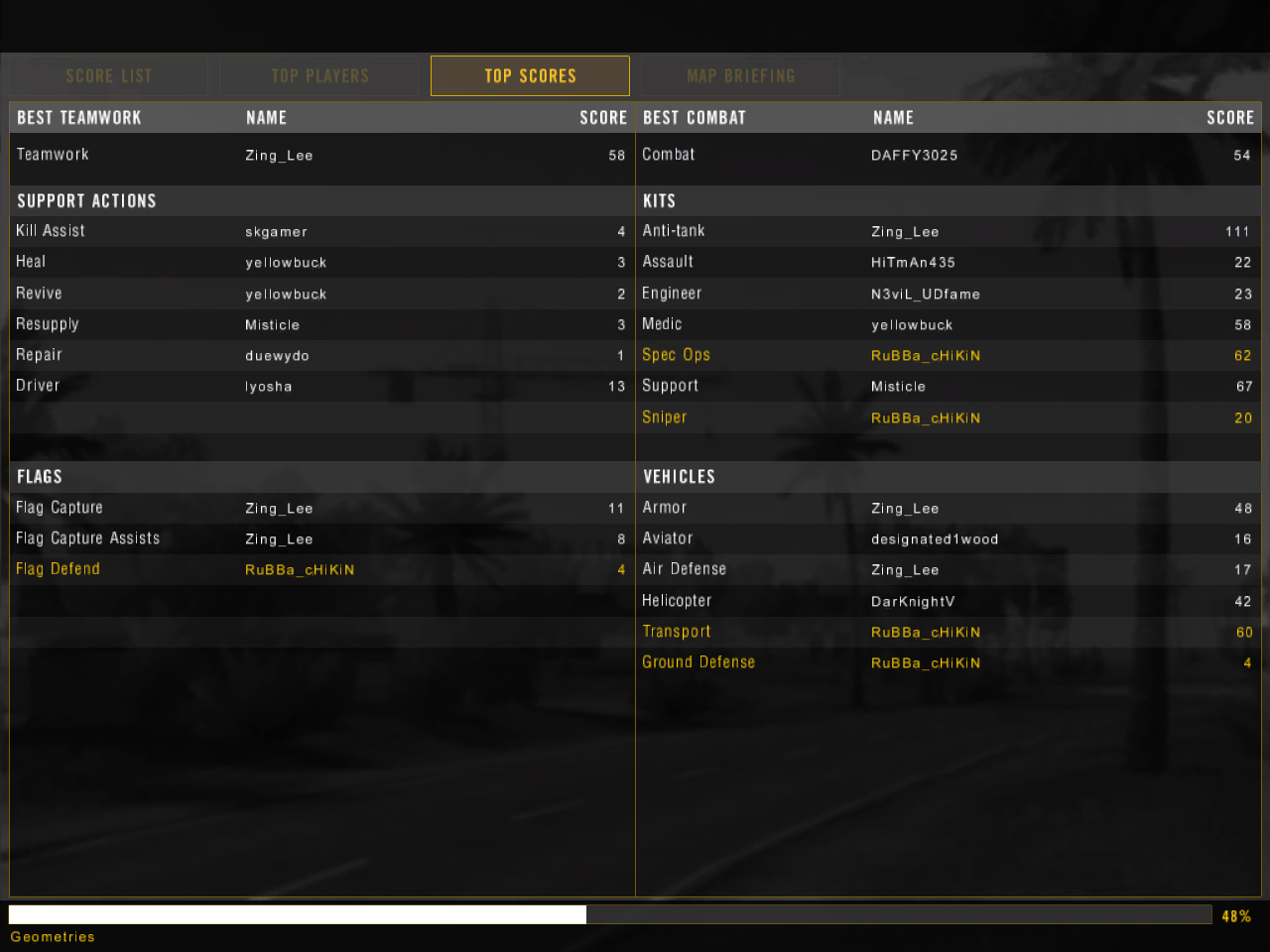The height and width of the screenshot is (952, 1270).
Task: Select lyosha in the Driver row
Action: (268, 387)
